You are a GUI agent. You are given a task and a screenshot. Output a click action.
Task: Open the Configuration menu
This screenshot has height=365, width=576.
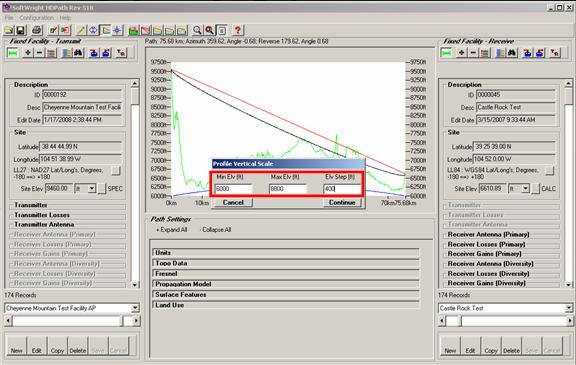click(x=36, y=18)
